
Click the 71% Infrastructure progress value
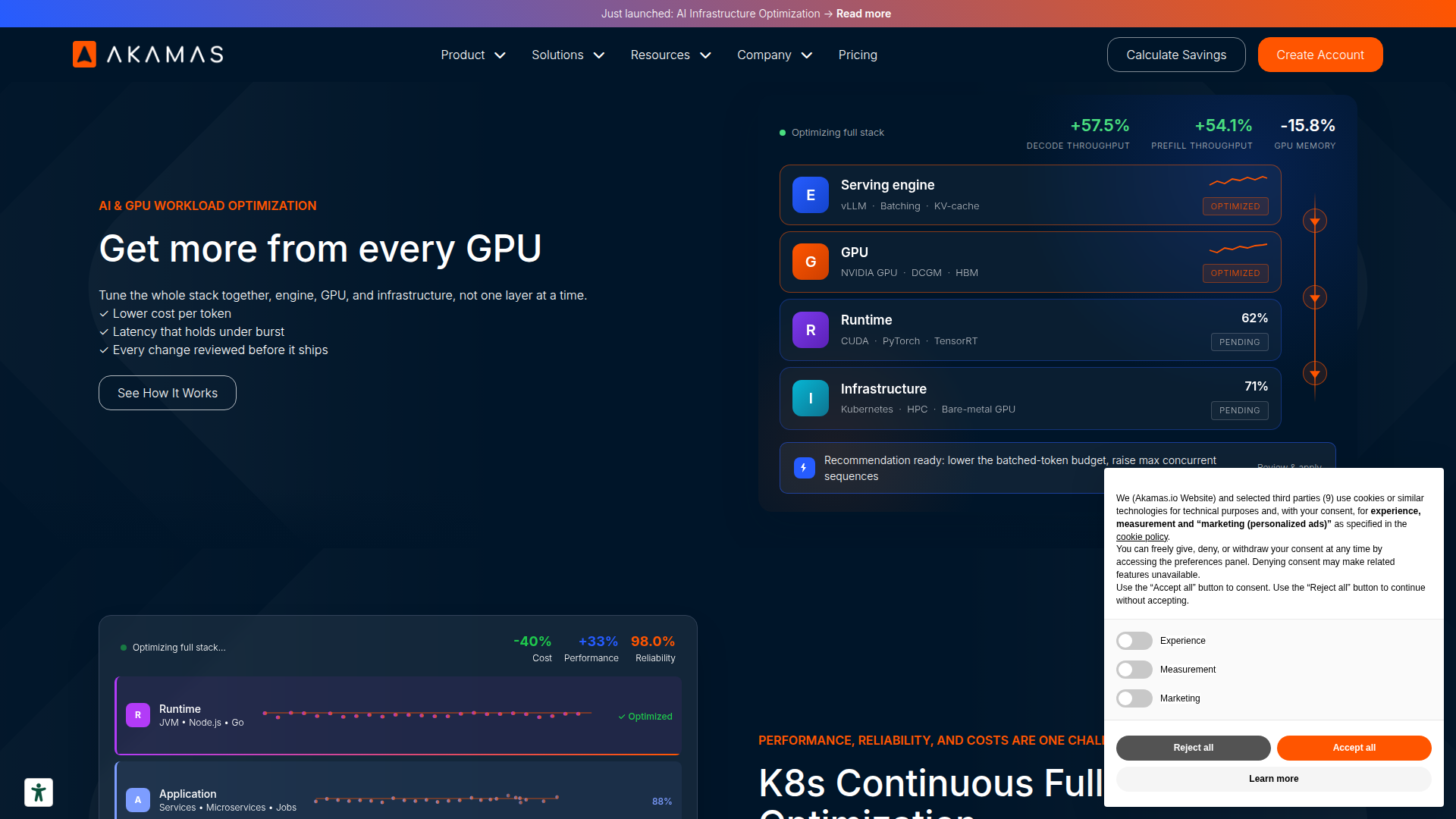(1256, 386)
